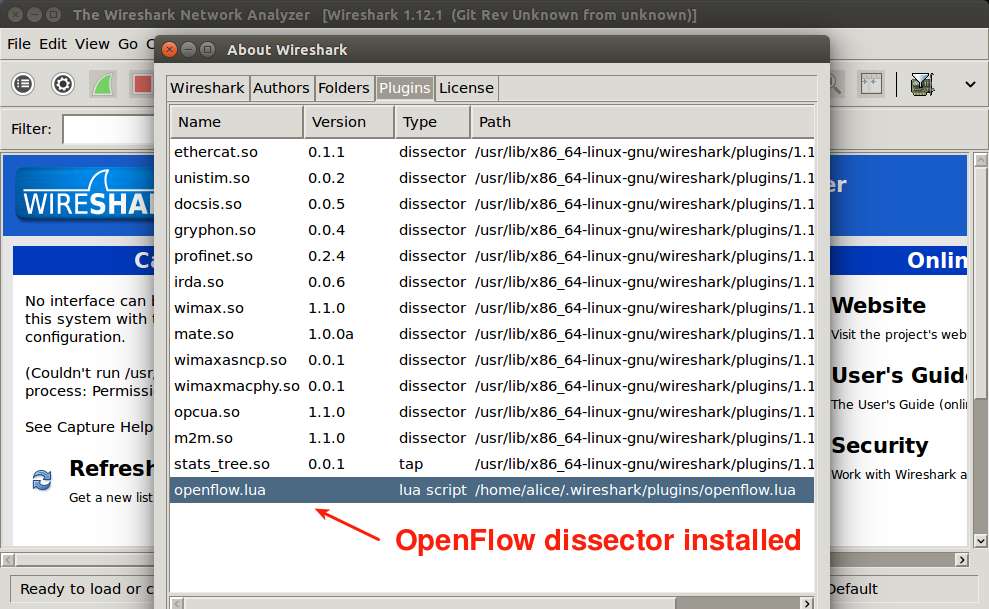Select the wimaxasncp.so plugin row
Image resolution: width=989 pixels, height=609 pixels.
pos(492,360)
